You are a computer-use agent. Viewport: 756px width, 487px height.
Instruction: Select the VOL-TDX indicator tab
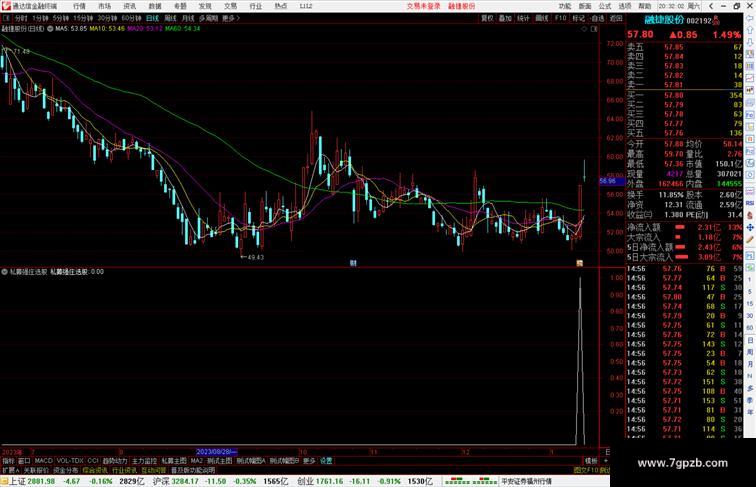click(70, 461)
